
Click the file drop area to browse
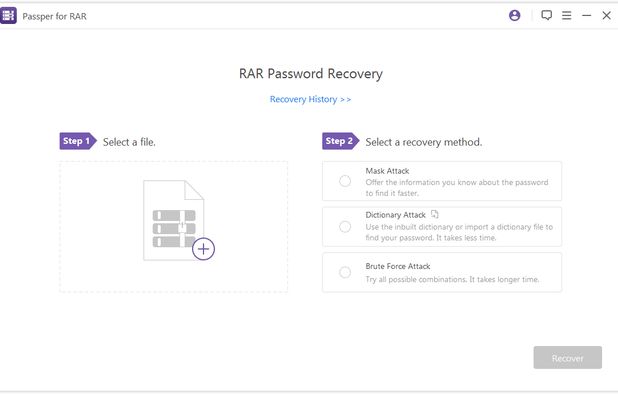pos(173,227)
